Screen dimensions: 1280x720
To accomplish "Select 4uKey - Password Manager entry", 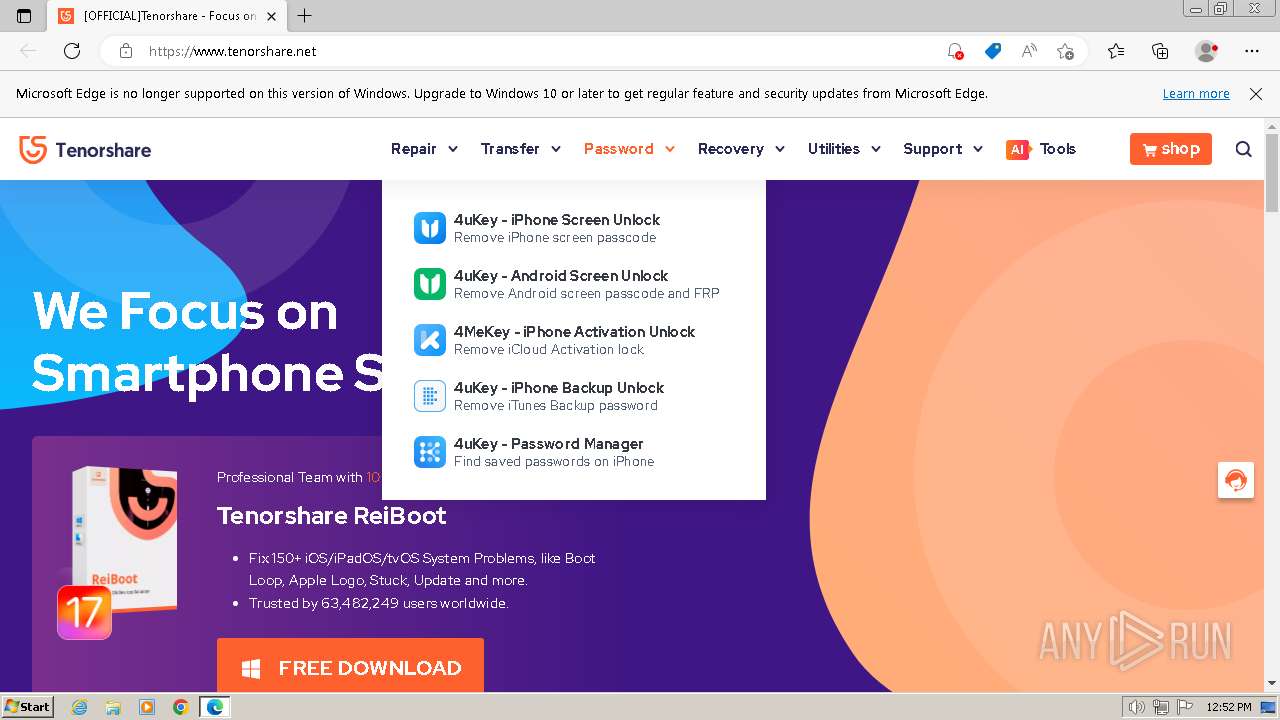I will (549, 444).
